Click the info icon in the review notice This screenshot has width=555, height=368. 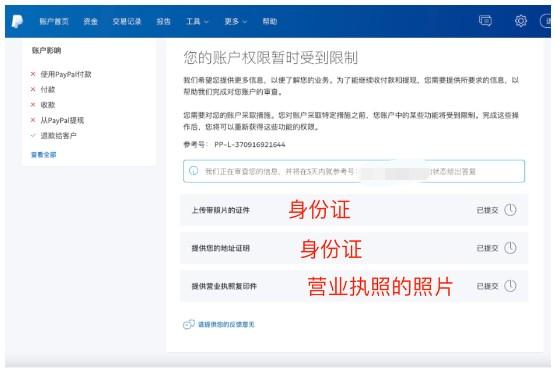pos(194,171)
